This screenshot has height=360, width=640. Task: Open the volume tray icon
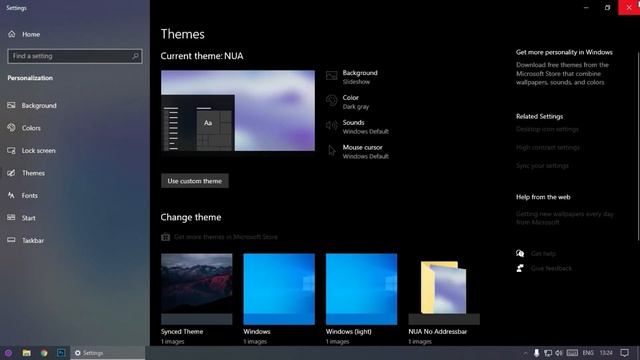[x=559, y=353]
